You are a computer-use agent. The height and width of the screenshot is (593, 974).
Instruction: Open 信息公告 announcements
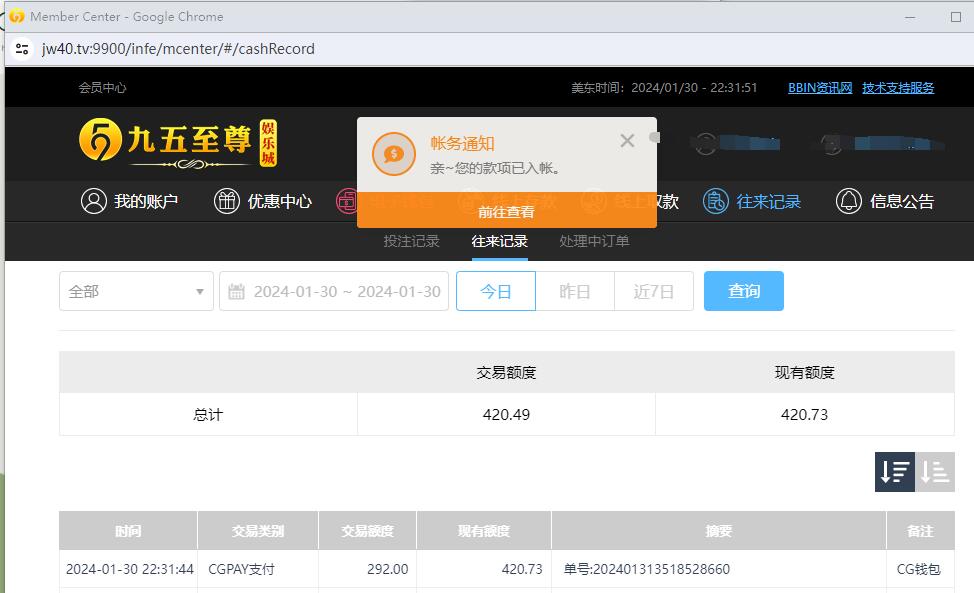pyautogui.click(x=885, y=201)
